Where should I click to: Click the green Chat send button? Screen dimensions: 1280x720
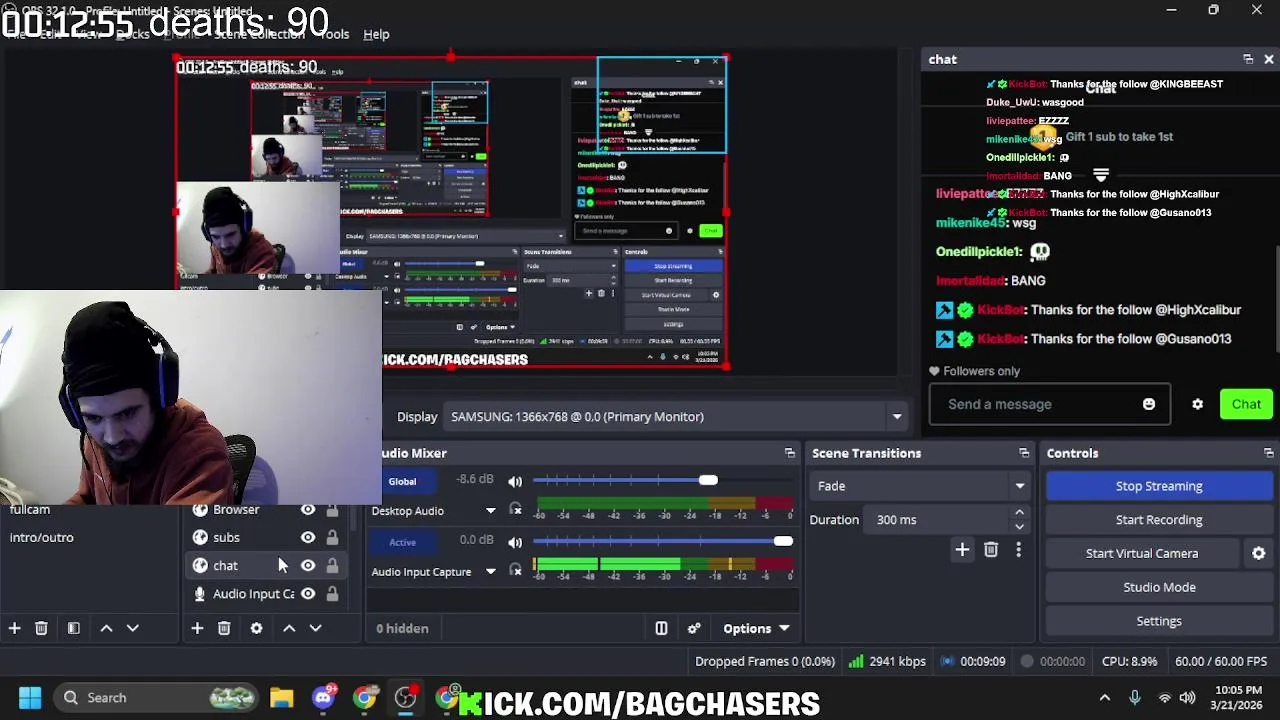coord(1246,404)
